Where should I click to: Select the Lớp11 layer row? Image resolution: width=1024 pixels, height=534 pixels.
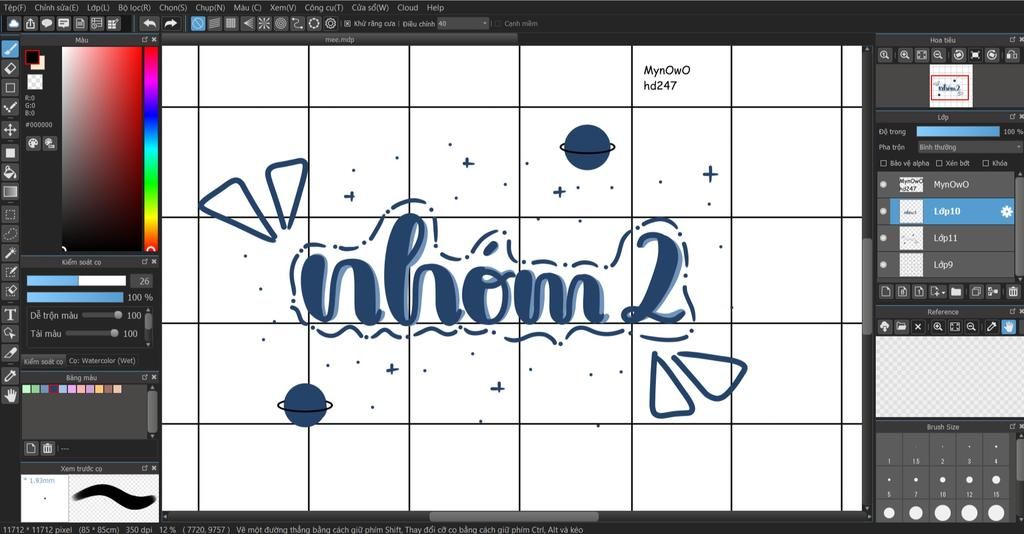pyautogui.click(x=946, y=238)
